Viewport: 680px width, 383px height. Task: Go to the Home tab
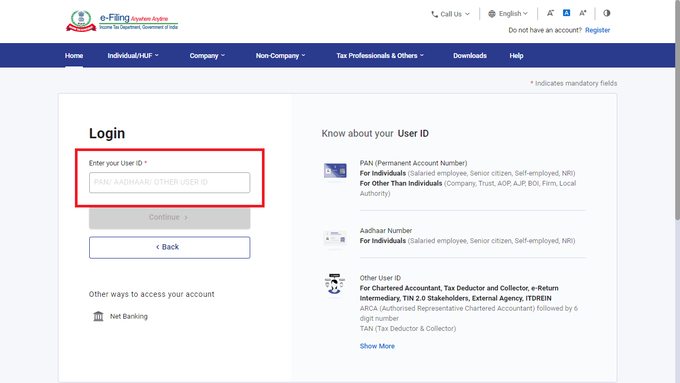74,56
